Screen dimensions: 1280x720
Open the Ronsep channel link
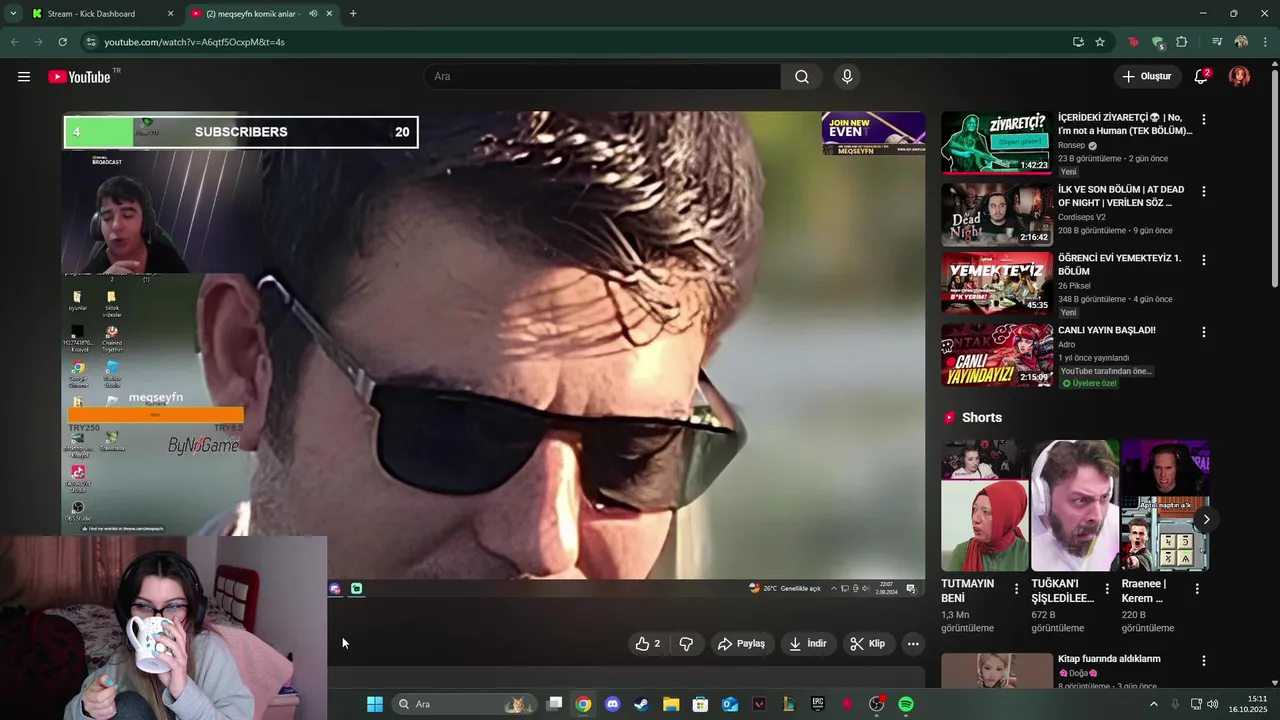pos(1071,145)
